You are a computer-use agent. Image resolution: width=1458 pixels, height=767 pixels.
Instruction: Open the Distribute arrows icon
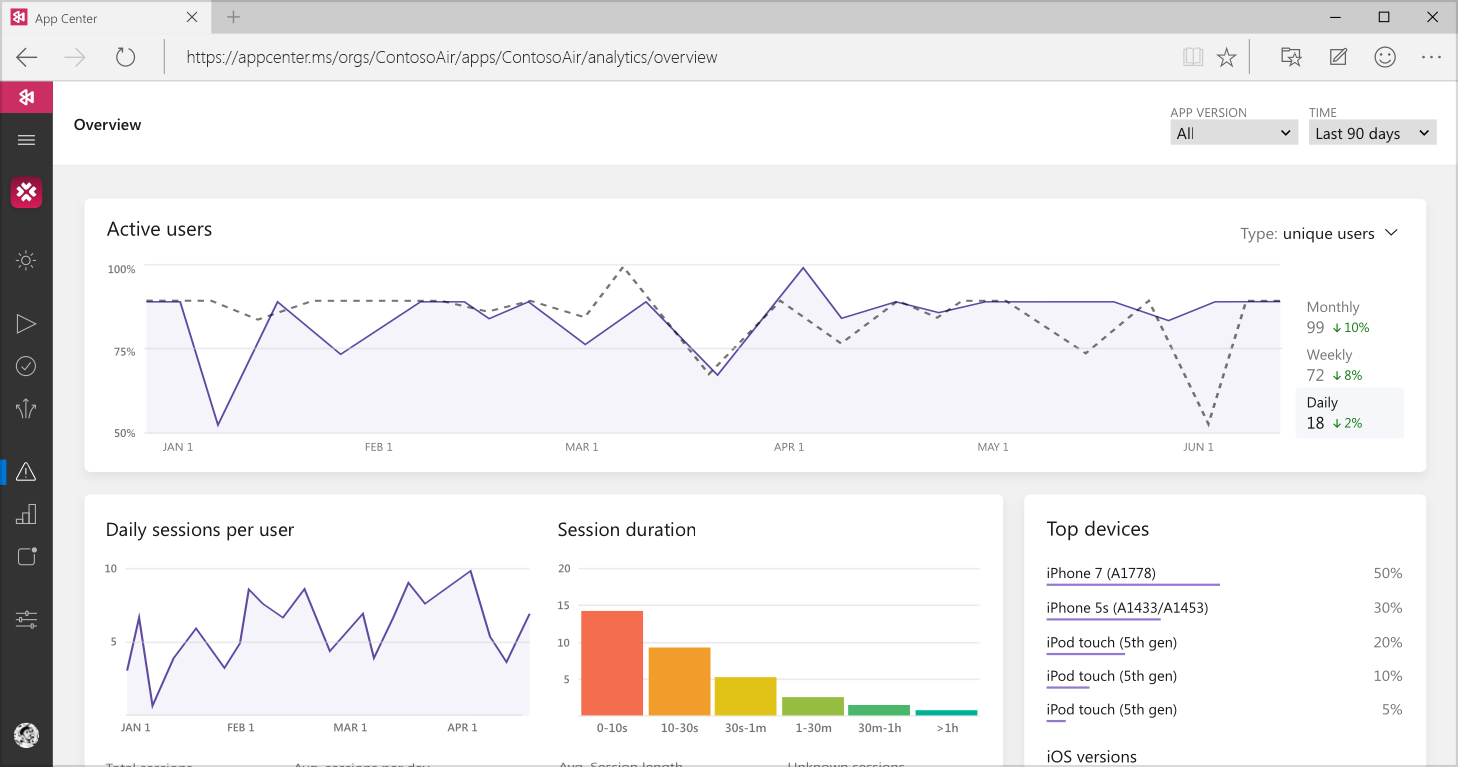tap(26, 408)
